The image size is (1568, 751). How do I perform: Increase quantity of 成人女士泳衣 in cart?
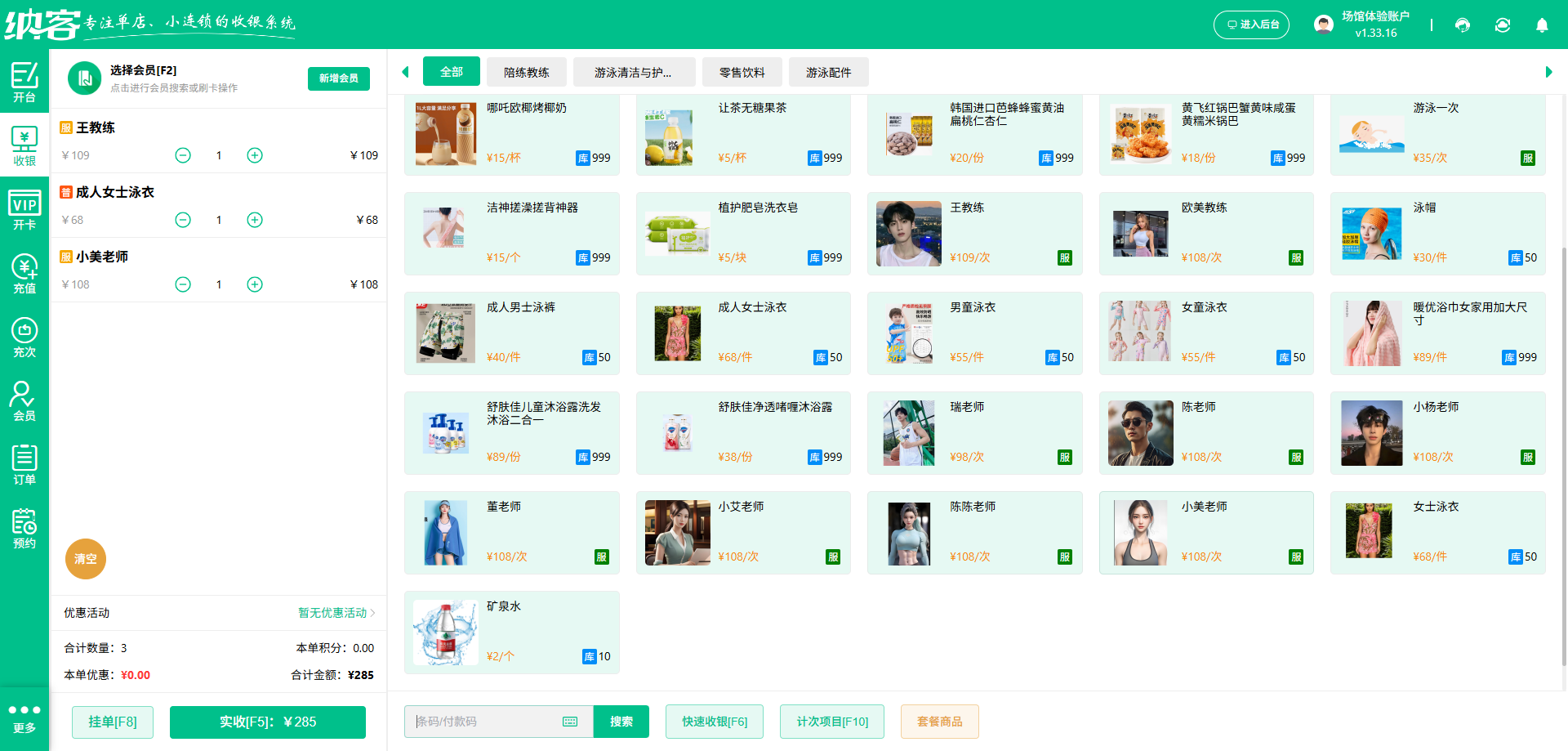pos(254,219)
